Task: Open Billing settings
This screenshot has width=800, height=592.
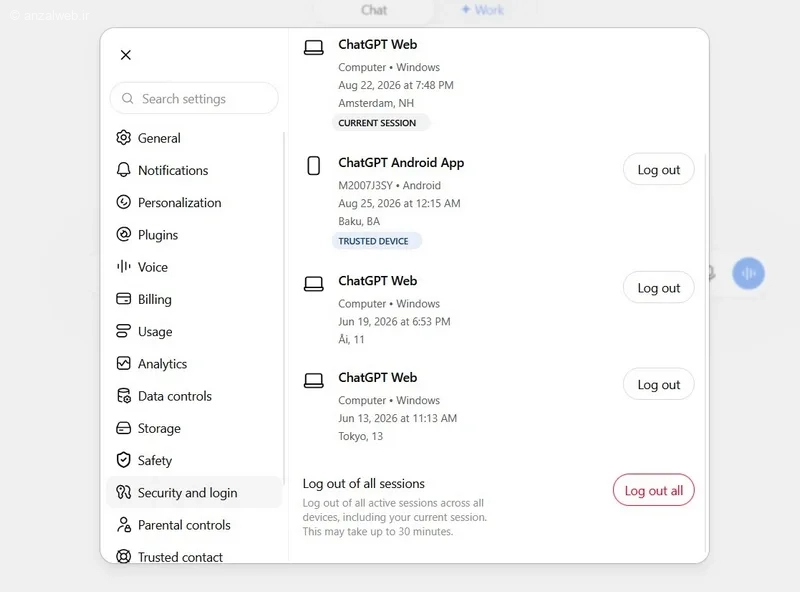Action: point(155,299)
